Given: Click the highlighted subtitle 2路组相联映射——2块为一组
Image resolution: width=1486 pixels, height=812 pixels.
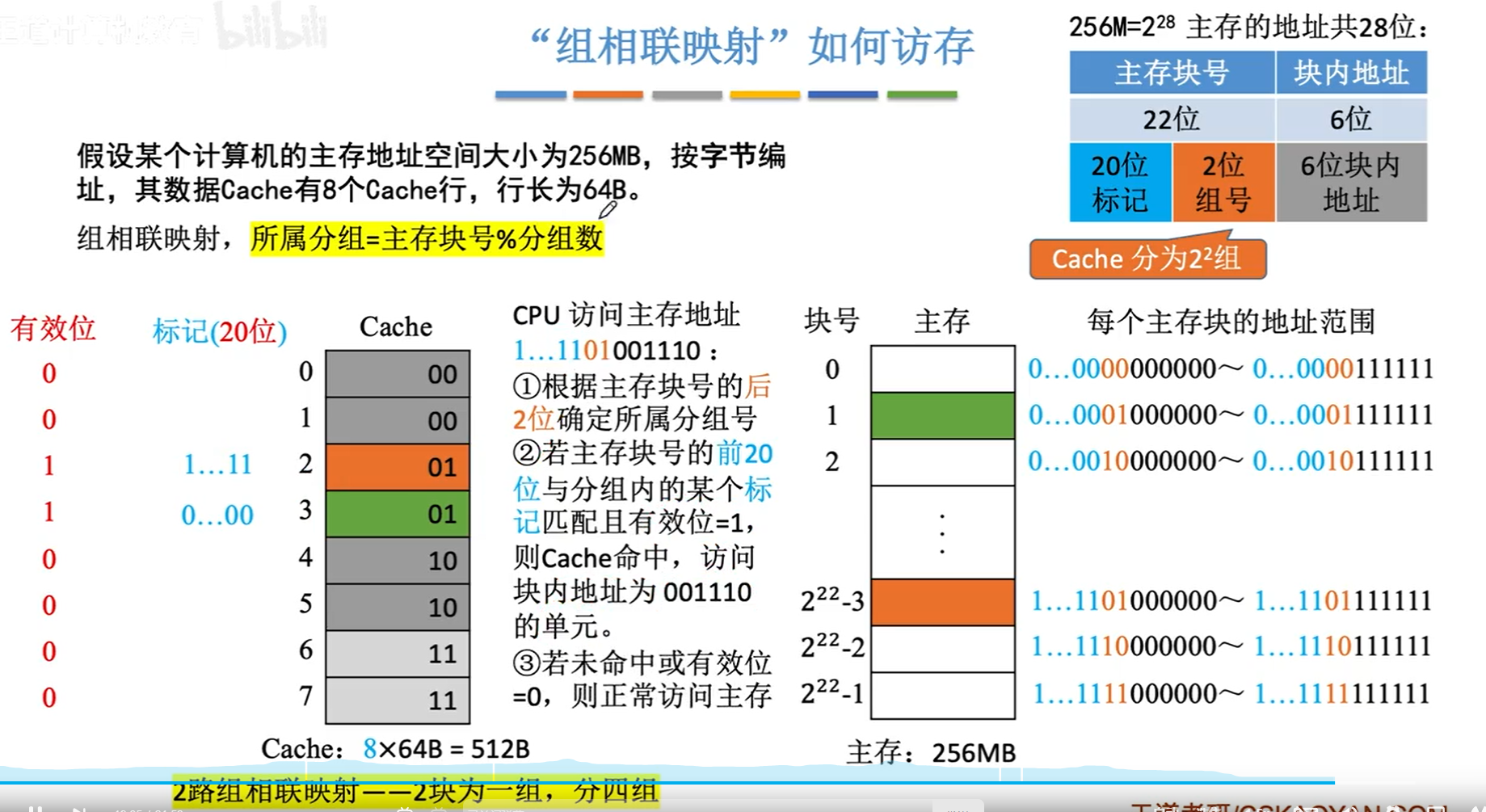Looking at the screenshot, I should pyautogui.click(x=415, y=790).
